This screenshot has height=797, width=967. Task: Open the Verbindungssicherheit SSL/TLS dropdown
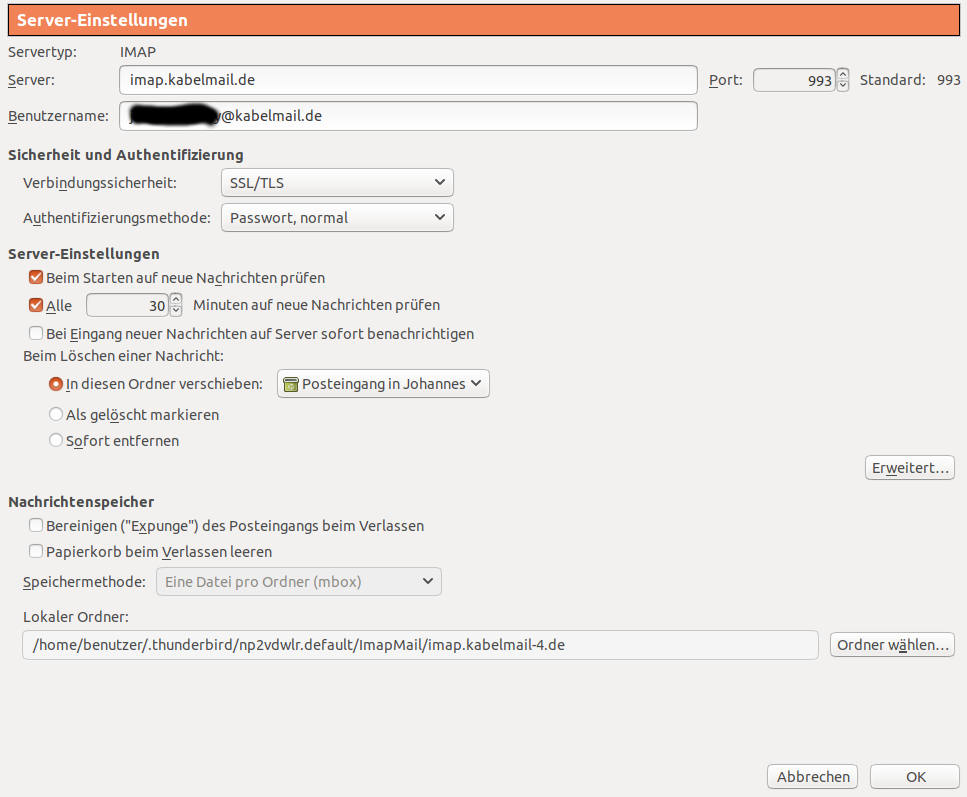point(337,183)
